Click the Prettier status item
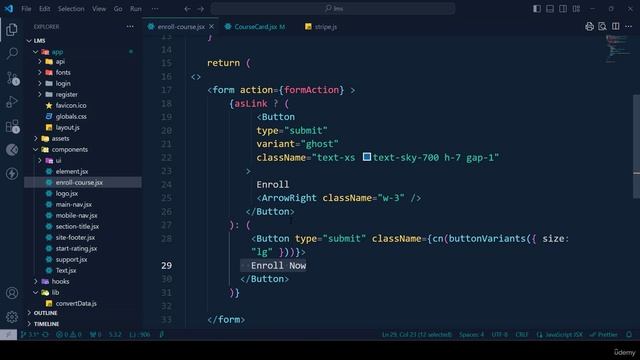The width and height of the screenshot is (640, 360). [x=604, y=334]
